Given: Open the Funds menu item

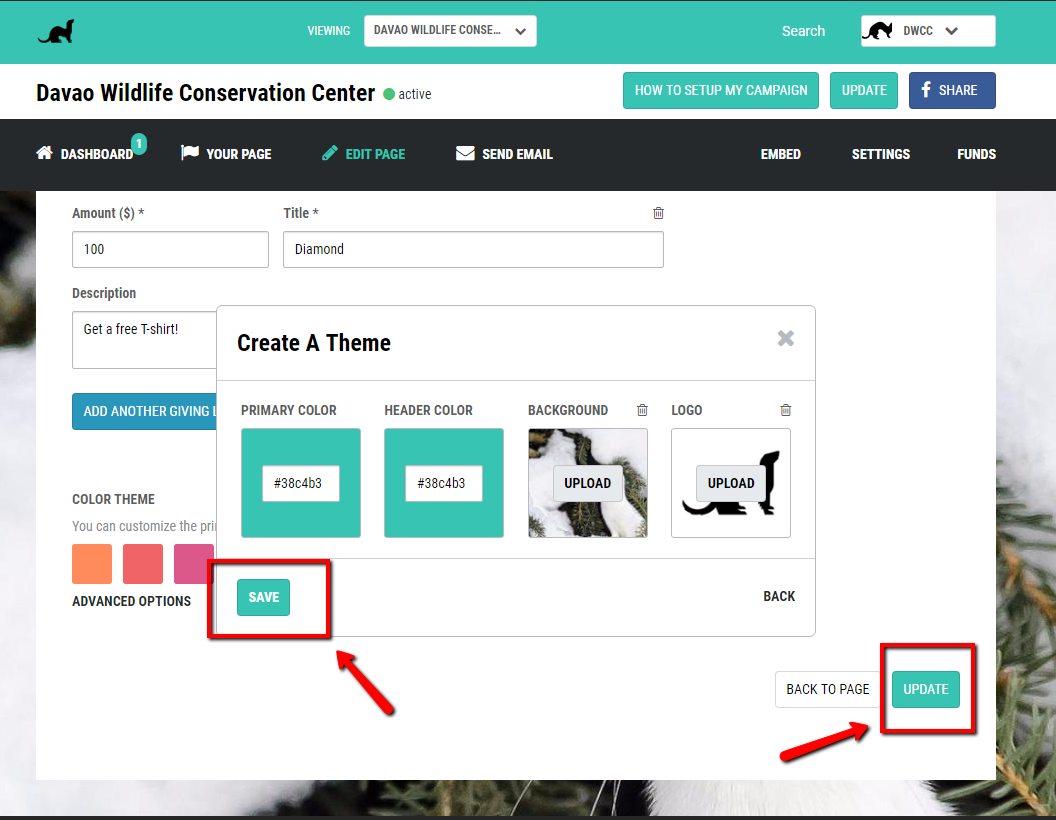Looking at the screenshot, I should pyautogui.click(x=976, y=154).
